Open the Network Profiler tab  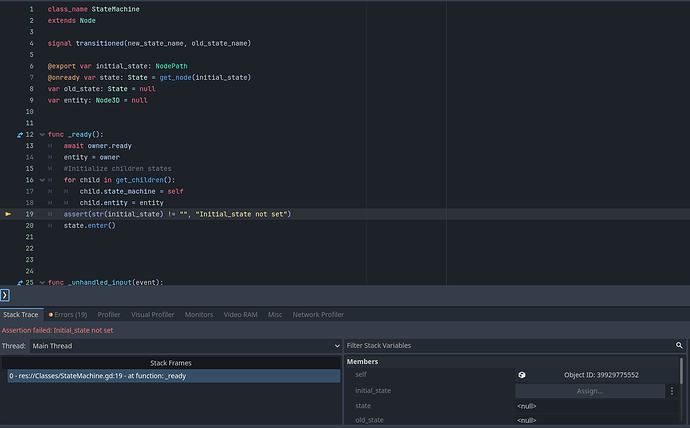coord(318,315)
